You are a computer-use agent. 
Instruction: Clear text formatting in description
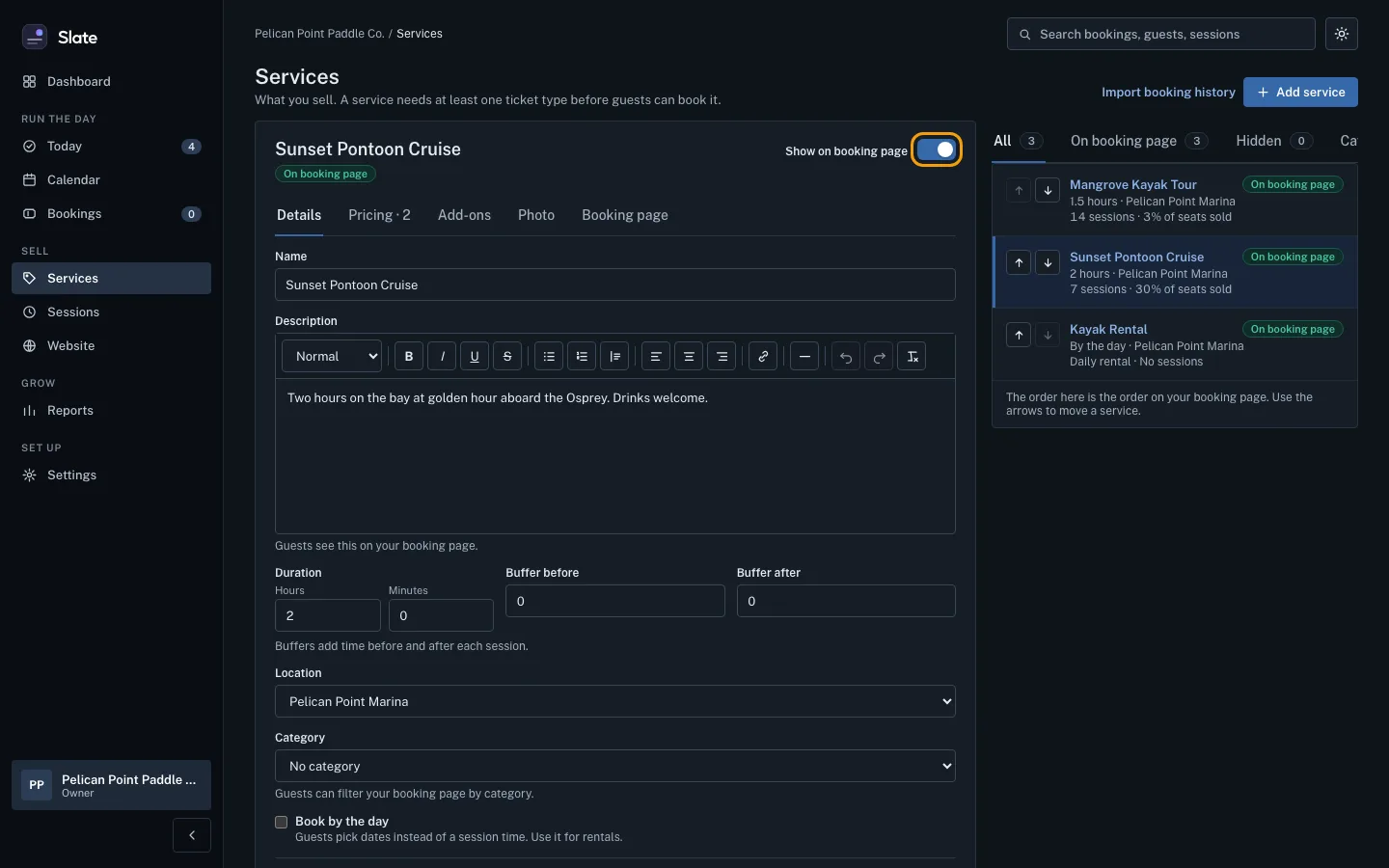click(x=912, y=357)
